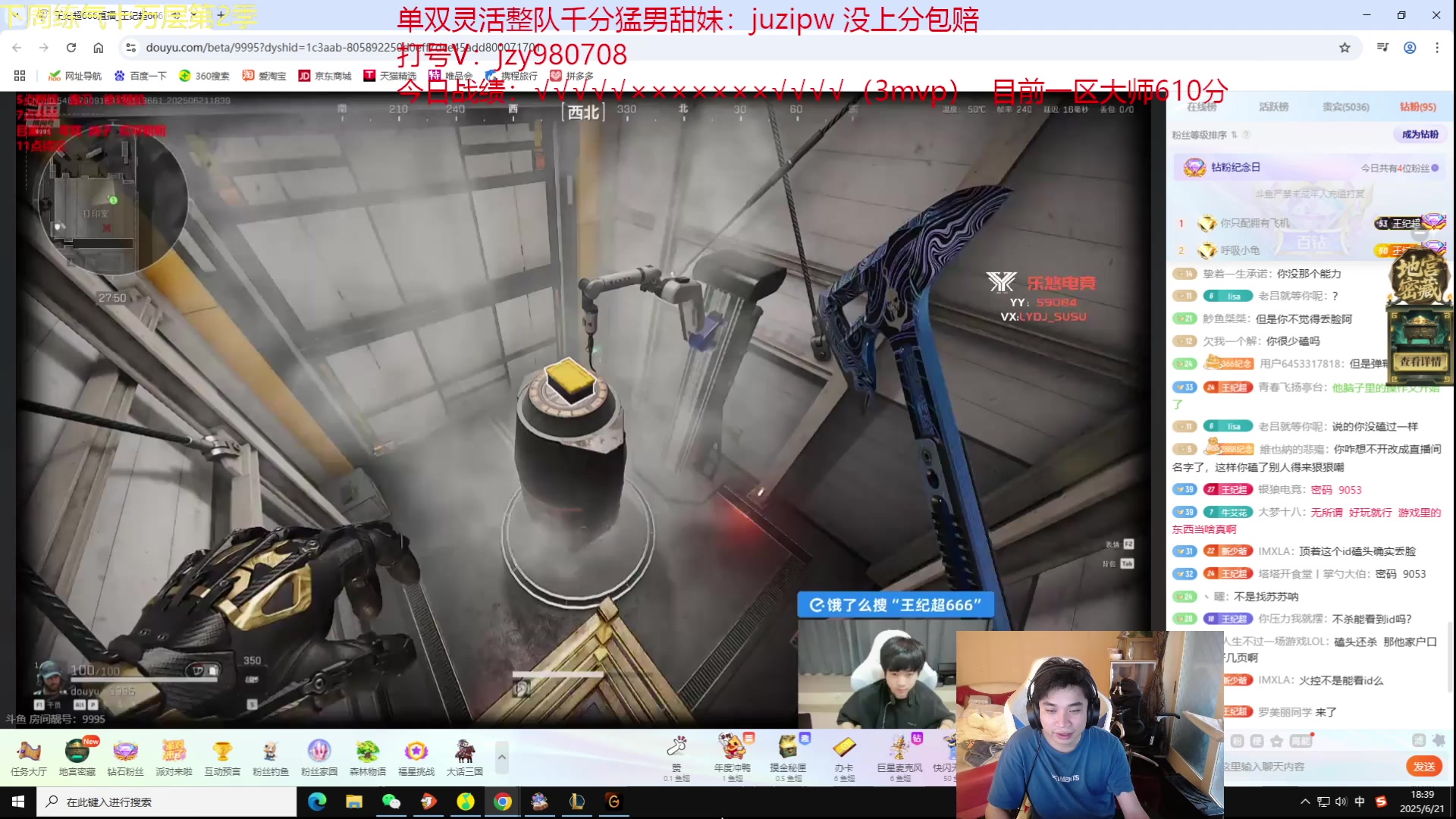Switch to the 在线榜 tab
The width and height of the screenshot is (1456, 819).
click(1202, 107)
